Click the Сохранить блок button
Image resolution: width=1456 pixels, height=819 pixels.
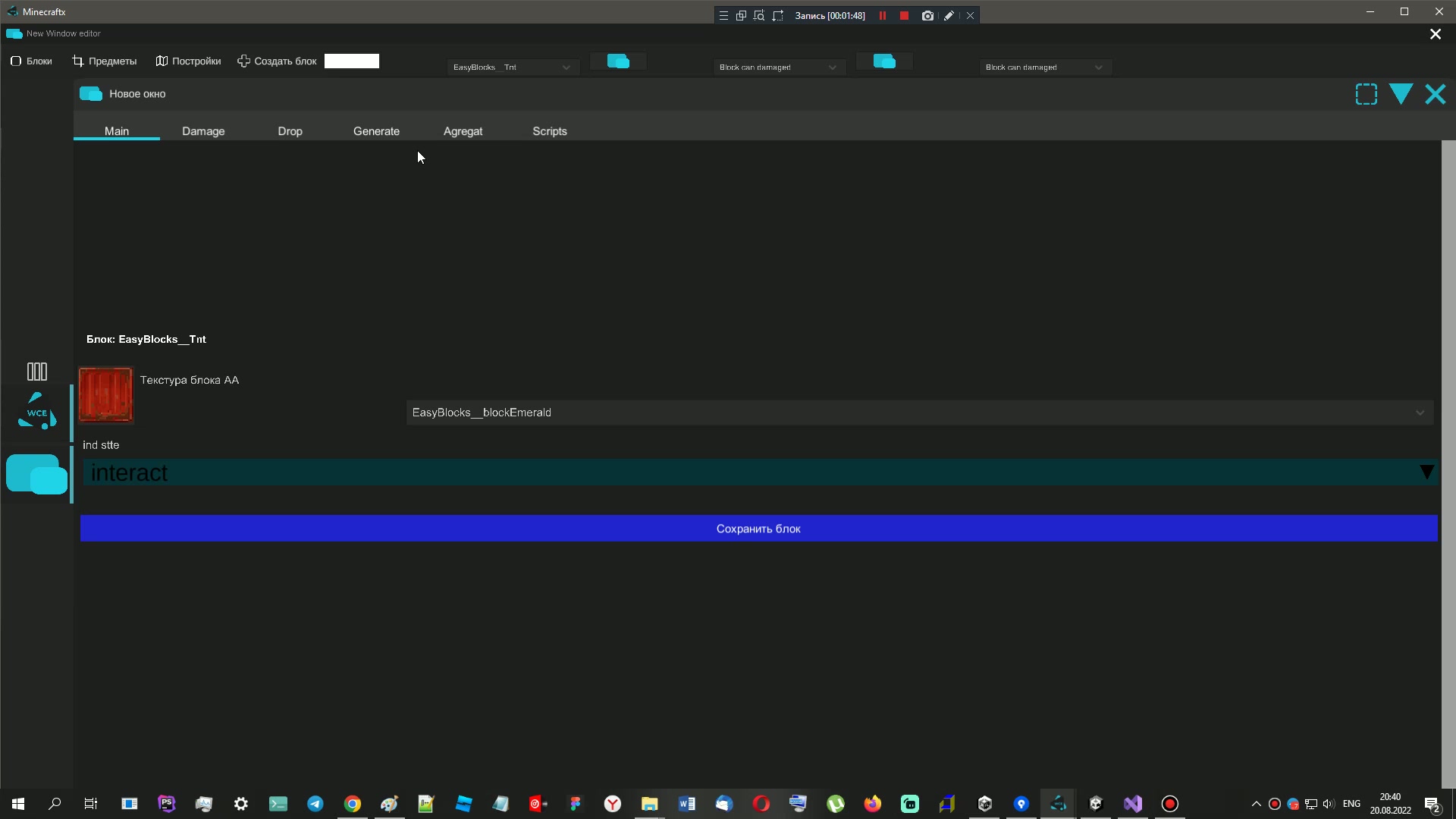tap(758, 529)
